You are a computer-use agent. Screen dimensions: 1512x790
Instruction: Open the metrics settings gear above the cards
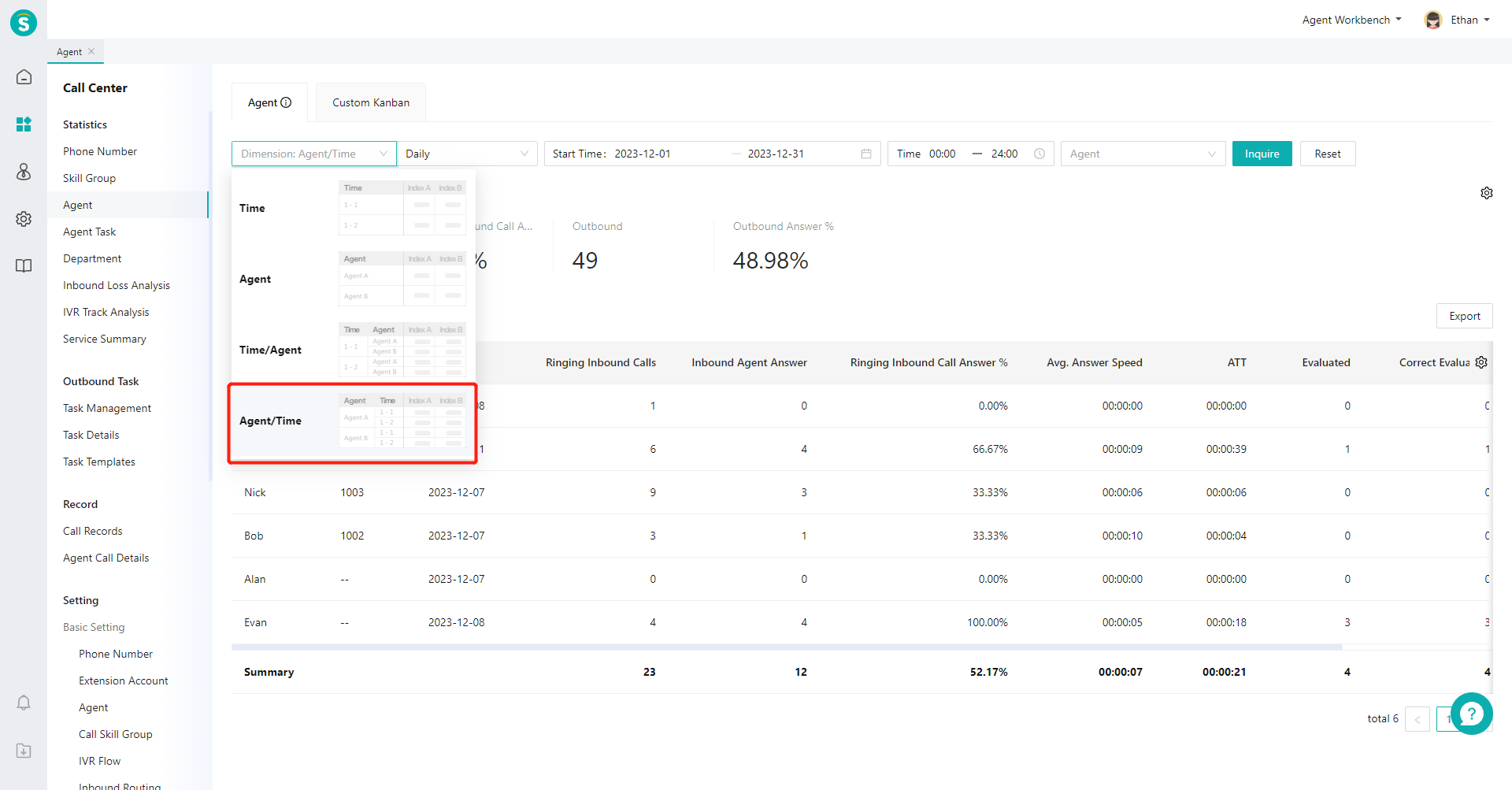1487,193
